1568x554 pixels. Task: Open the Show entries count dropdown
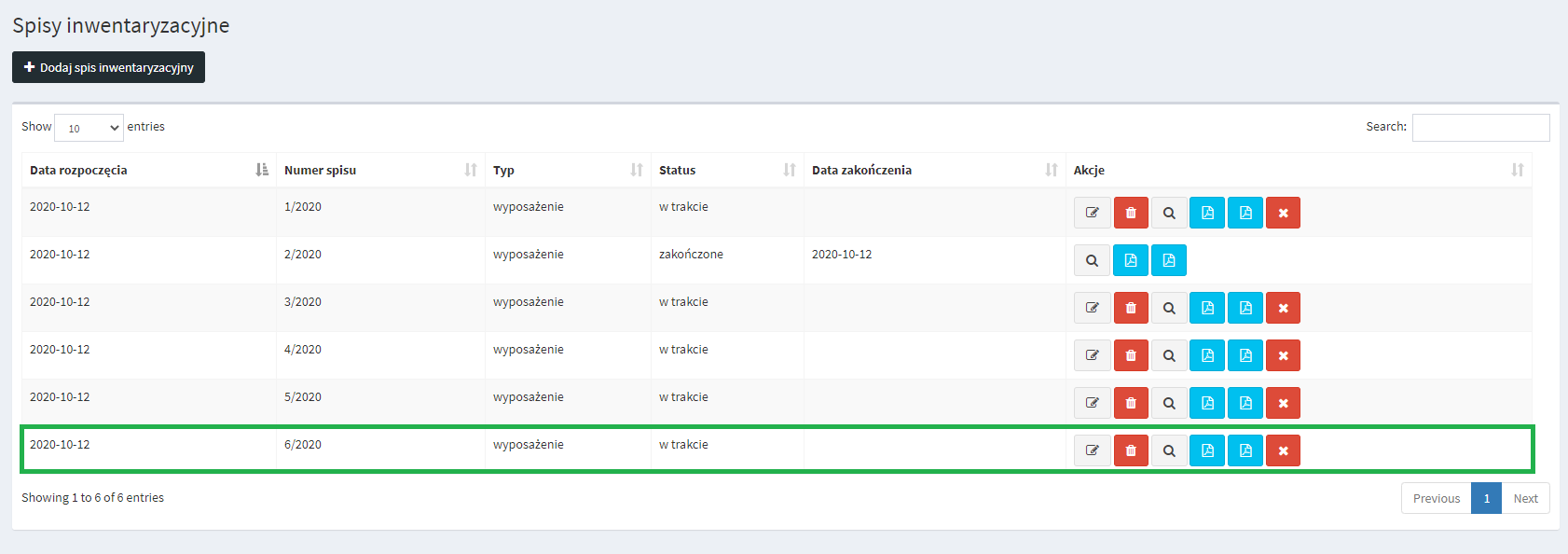coord(89,128)
